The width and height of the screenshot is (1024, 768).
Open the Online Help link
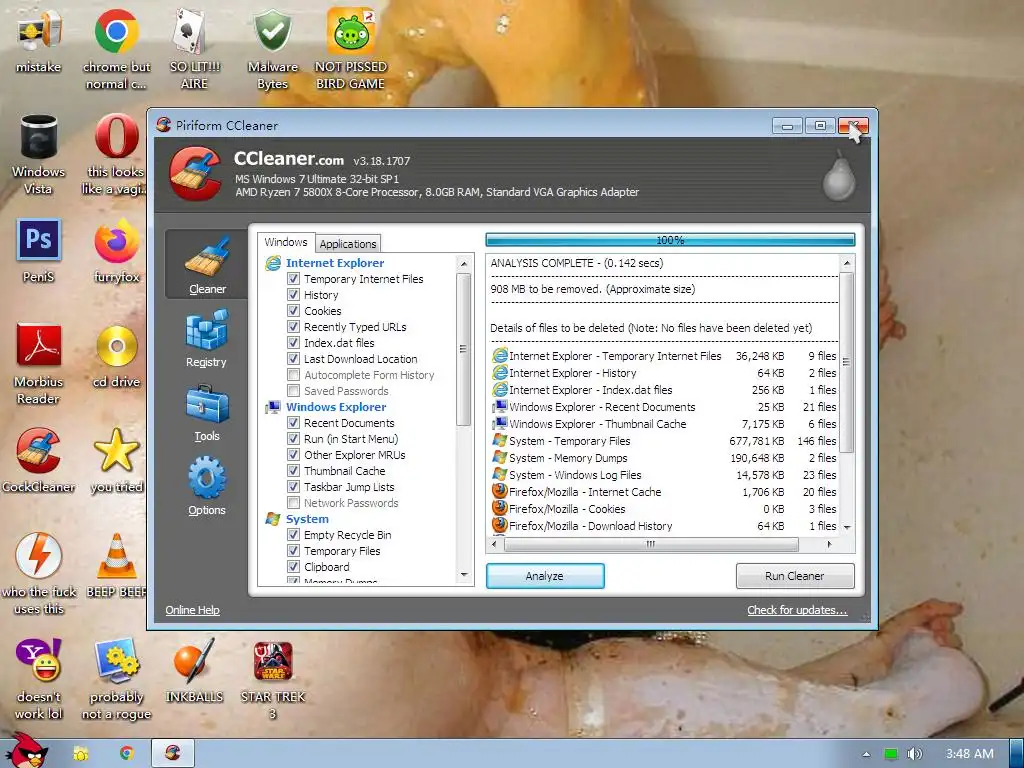click(192, 610)
